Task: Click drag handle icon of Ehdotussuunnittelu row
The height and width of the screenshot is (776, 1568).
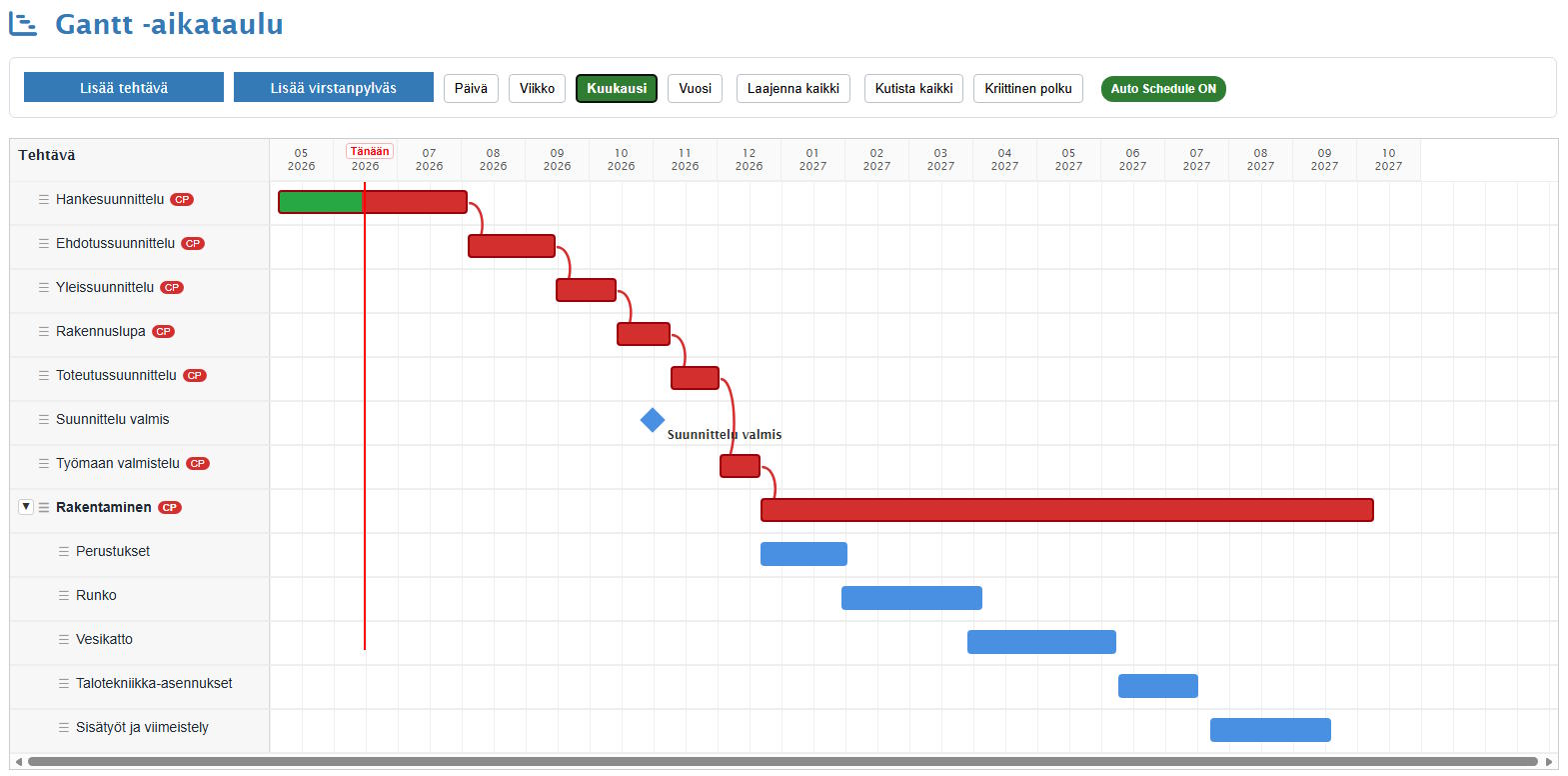Action: 44,243
